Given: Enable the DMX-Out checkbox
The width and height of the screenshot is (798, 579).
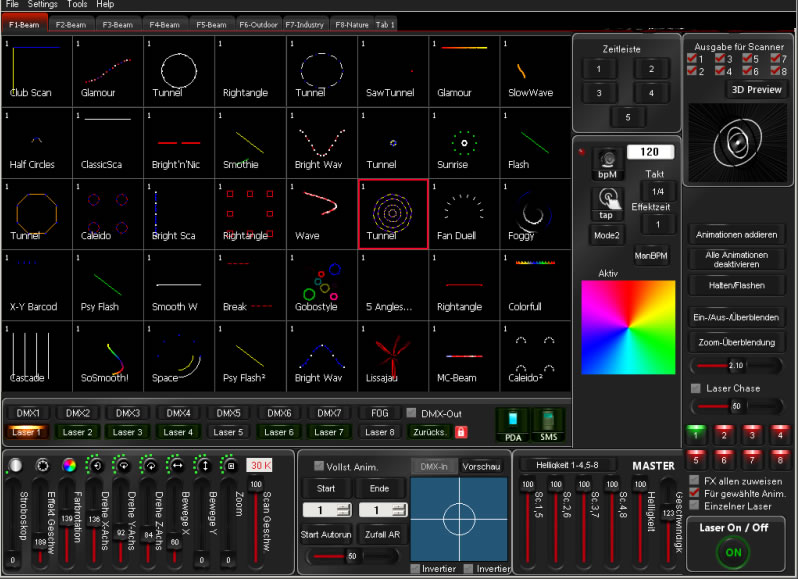Looking at the screenshot, I should (x=411, y=413).
